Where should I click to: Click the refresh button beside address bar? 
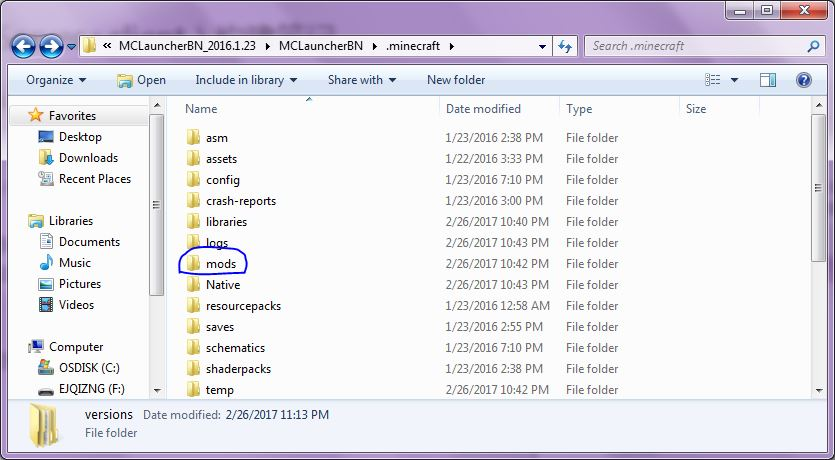tap(564, 46)
